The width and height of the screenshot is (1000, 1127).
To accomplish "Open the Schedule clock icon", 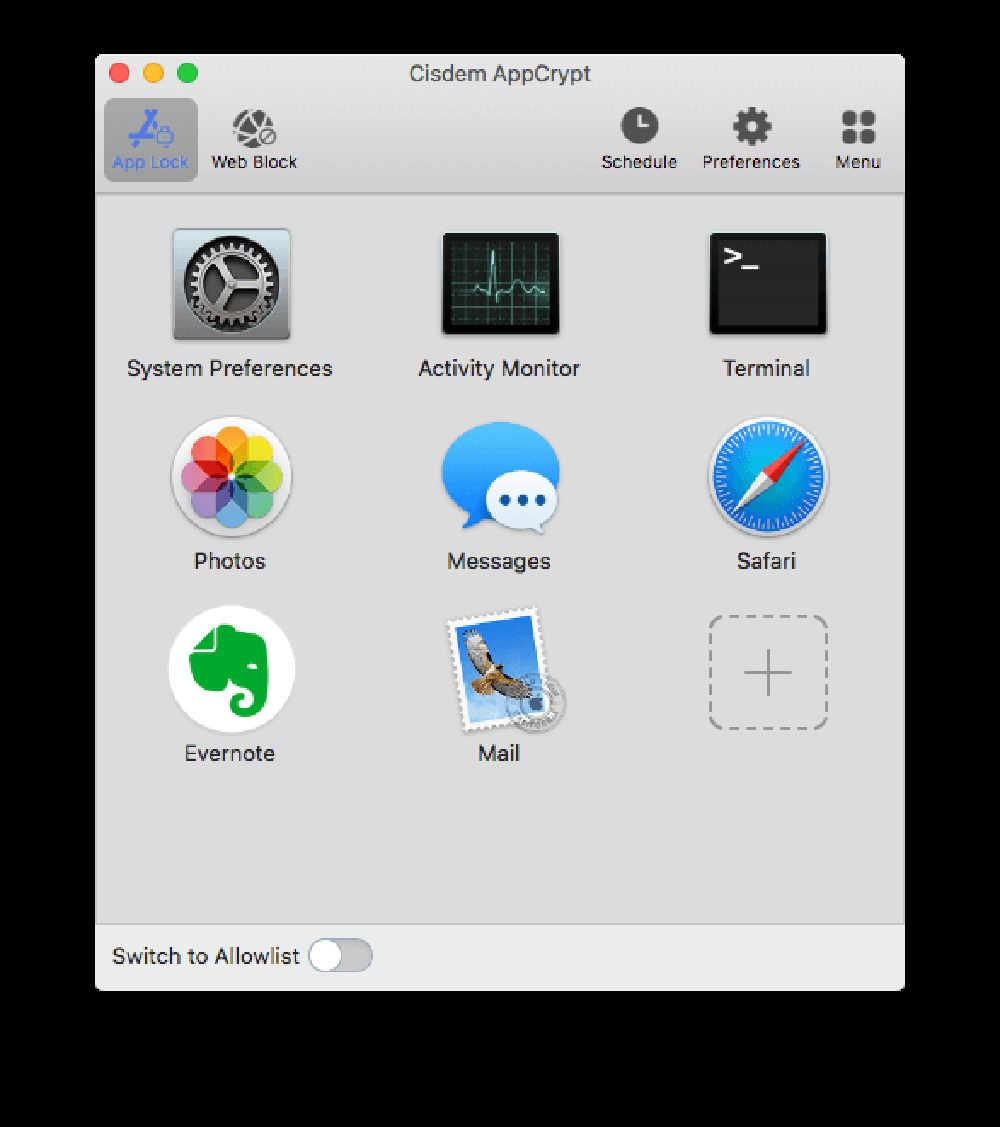I will click(x=639, y=126).
